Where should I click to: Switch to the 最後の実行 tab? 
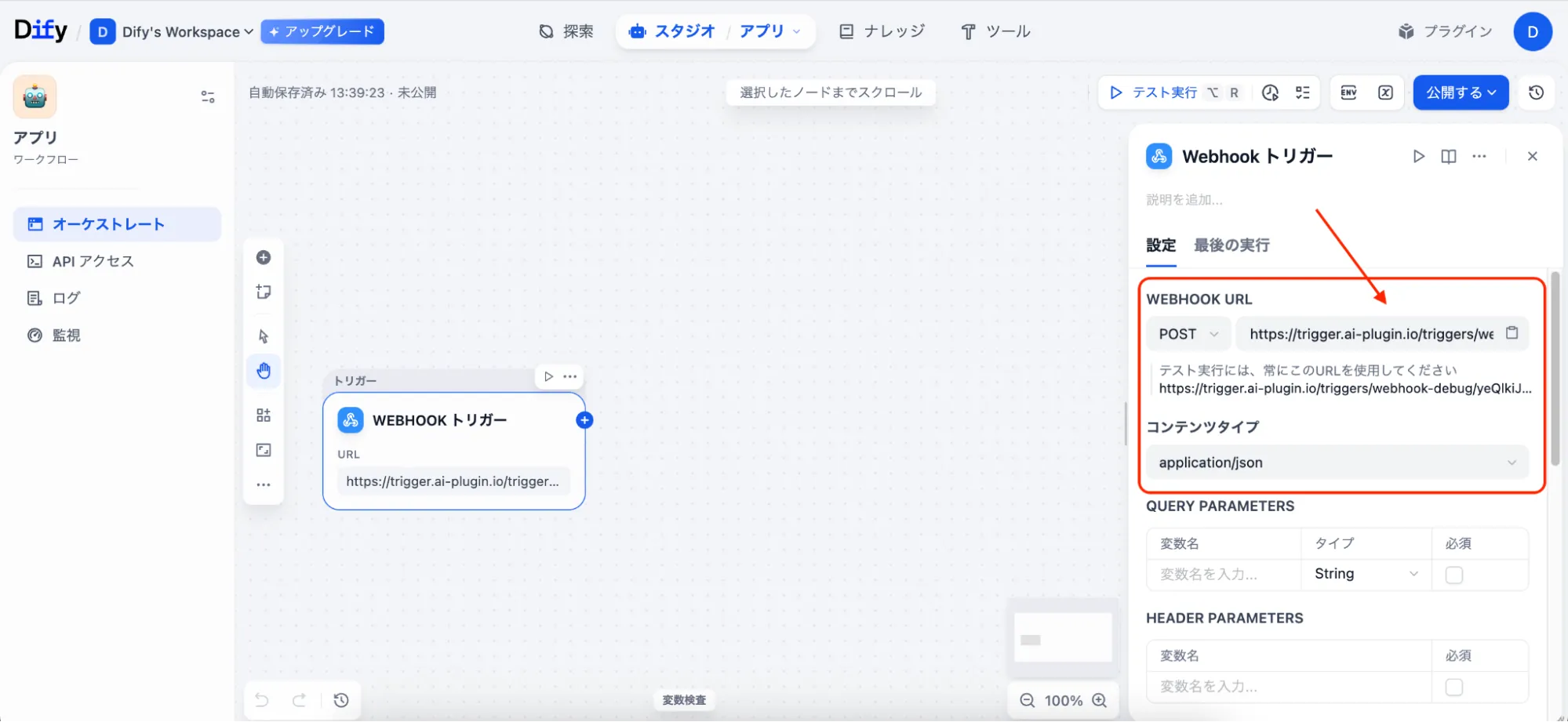point(1231,245)
